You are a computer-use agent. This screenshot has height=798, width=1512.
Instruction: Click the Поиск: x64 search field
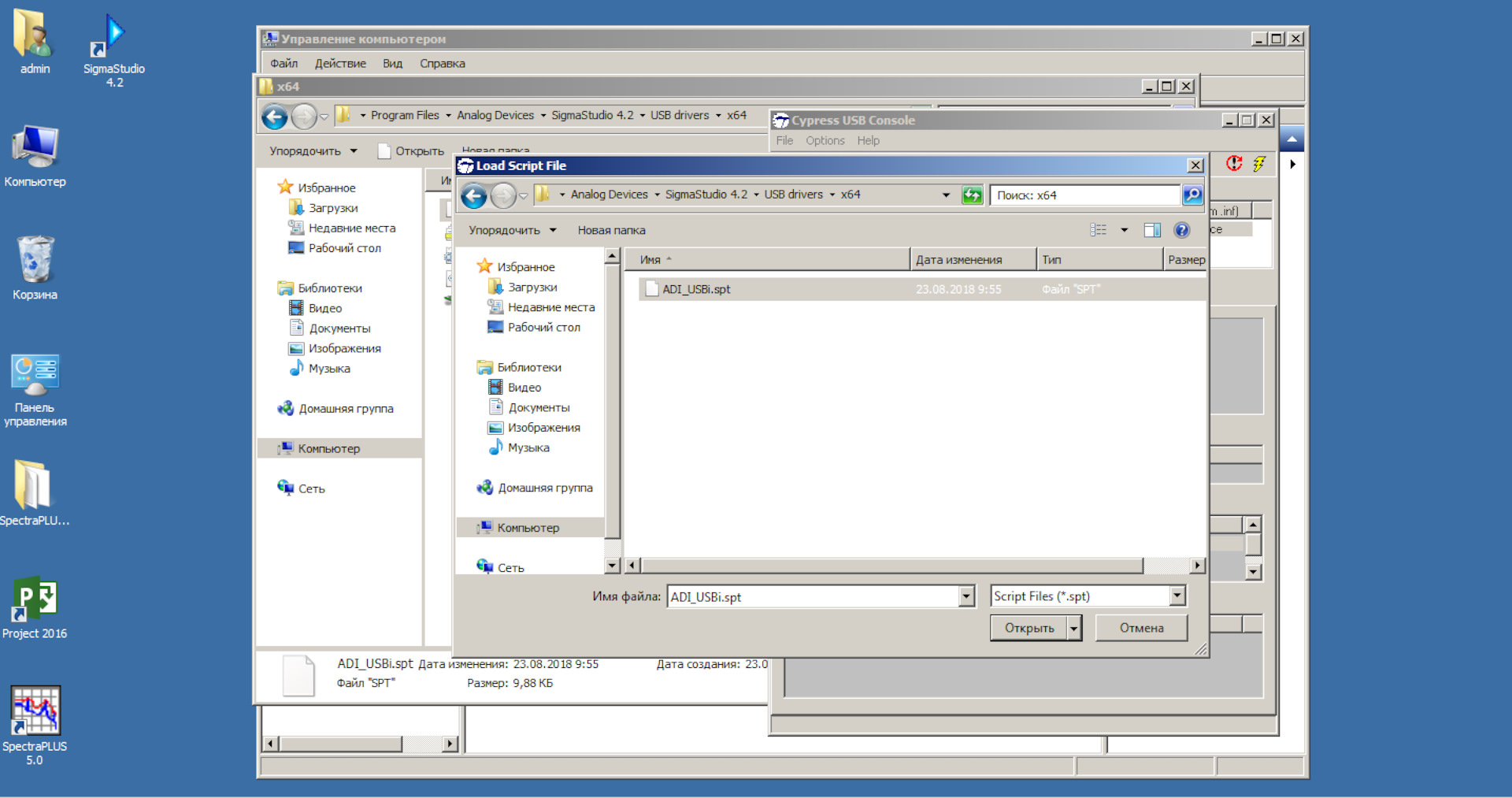[x=1085, y=195]
